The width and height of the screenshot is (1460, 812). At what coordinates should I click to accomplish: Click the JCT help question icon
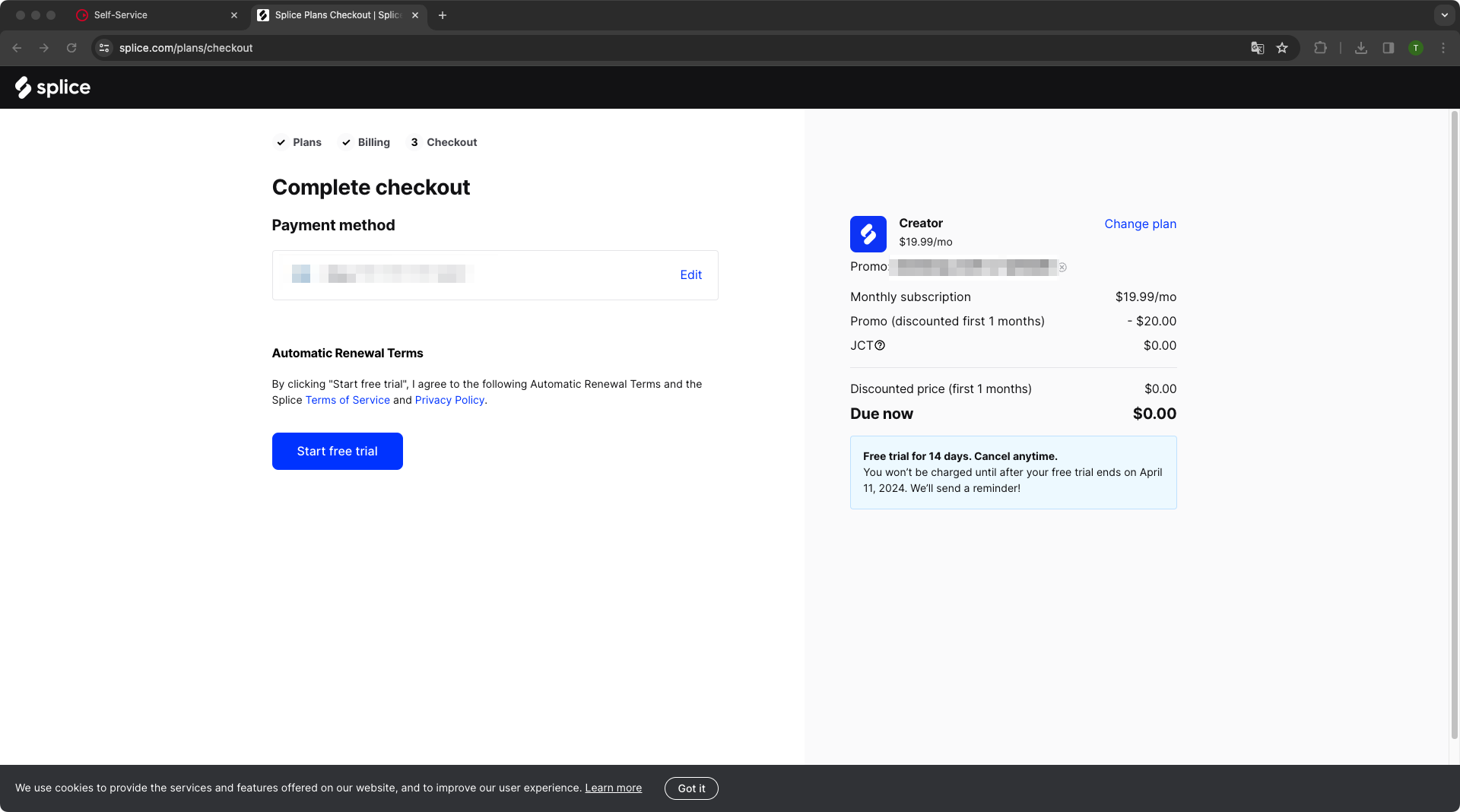pyautogui.click(x=880, y=345)
